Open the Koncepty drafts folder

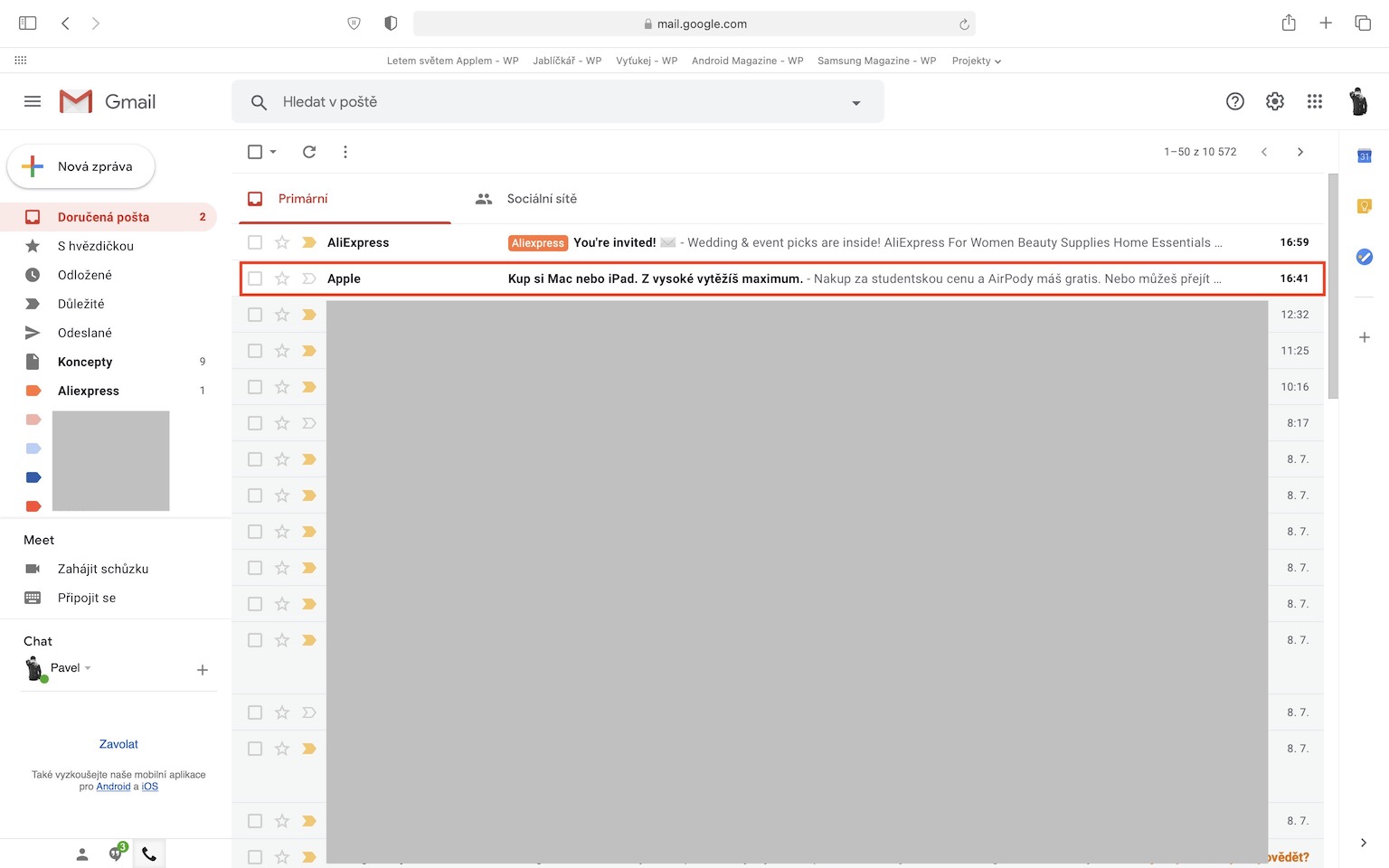(x=109, y=362)
